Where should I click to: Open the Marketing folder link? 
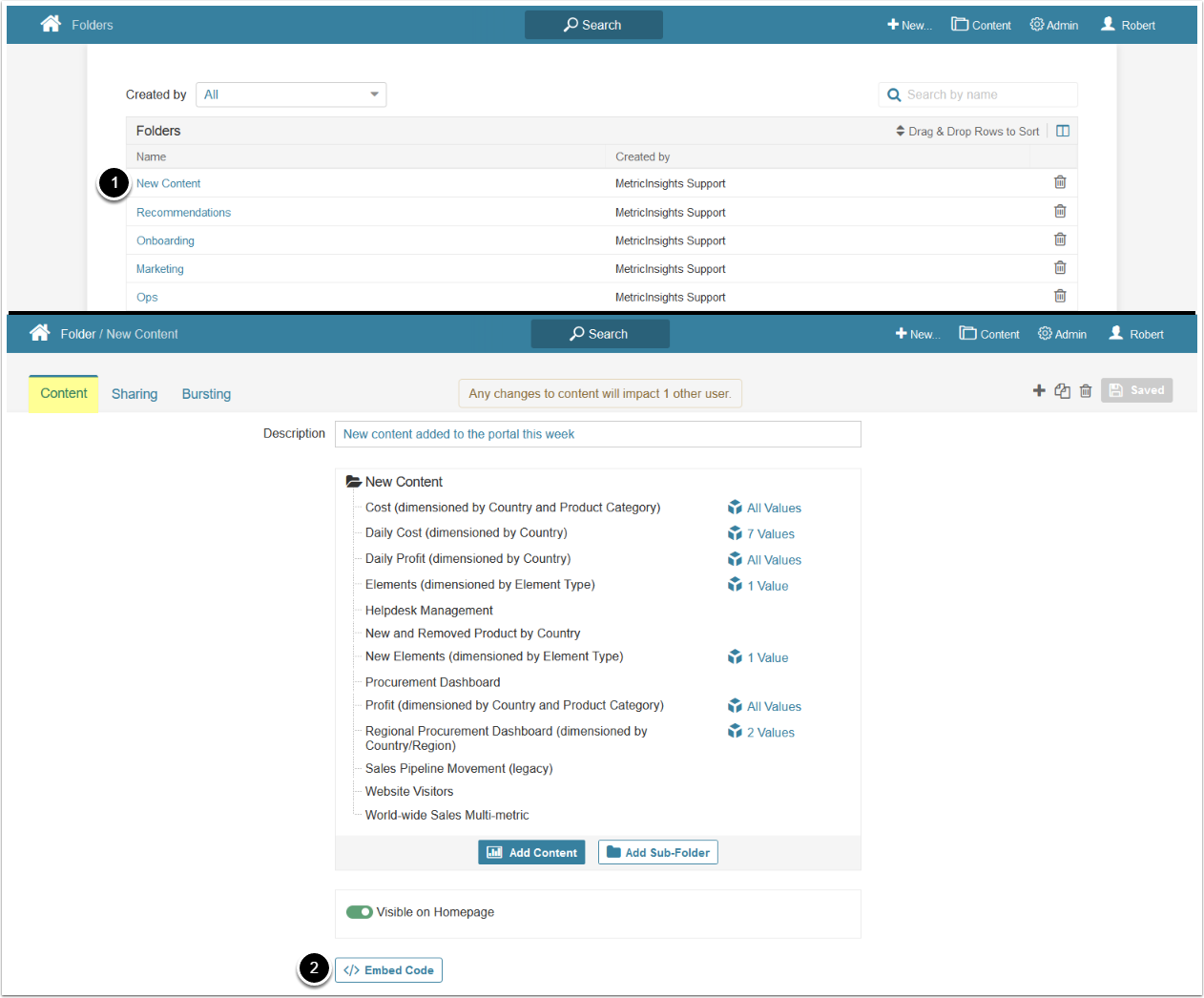click(x=160, y=269)
